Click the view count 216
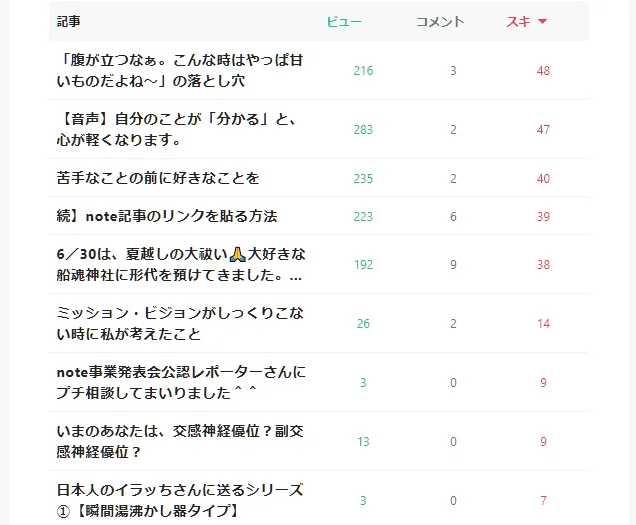Image resolution: width=636 pixels, height=525 pixels. [x=363, y=71]
